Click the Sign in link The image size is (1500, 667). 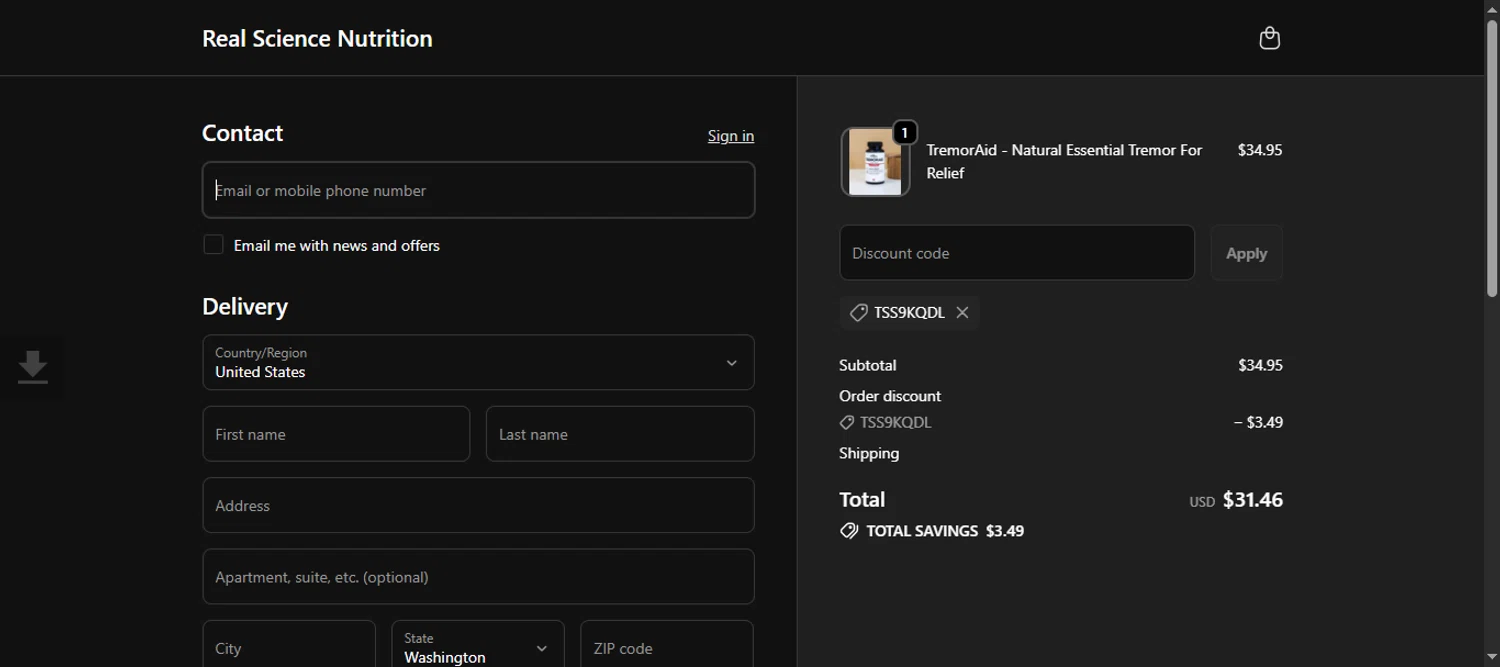click(x=731, y=136)
